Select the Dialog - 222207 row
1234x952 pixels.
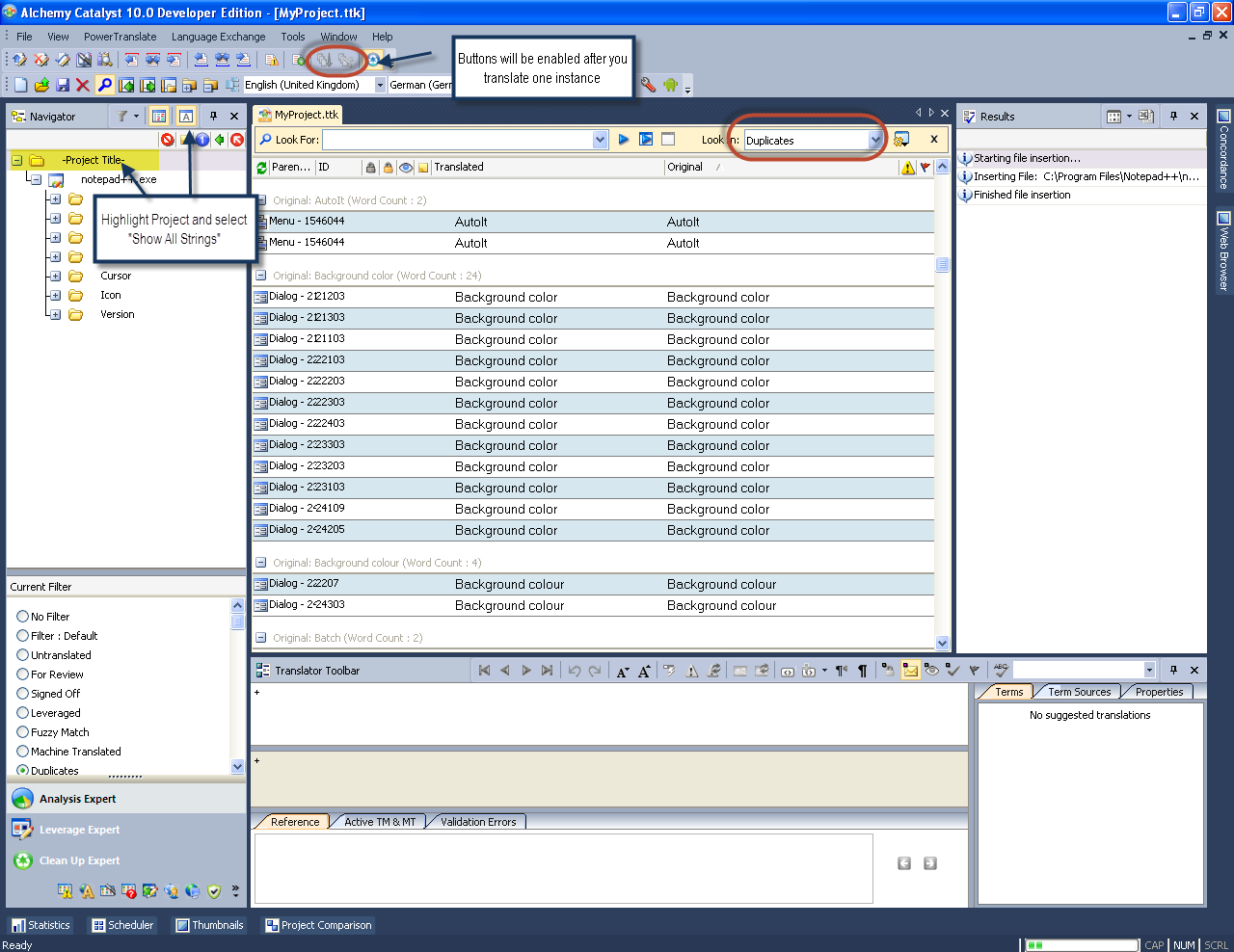pyautogui.click(x=594, y=584)
